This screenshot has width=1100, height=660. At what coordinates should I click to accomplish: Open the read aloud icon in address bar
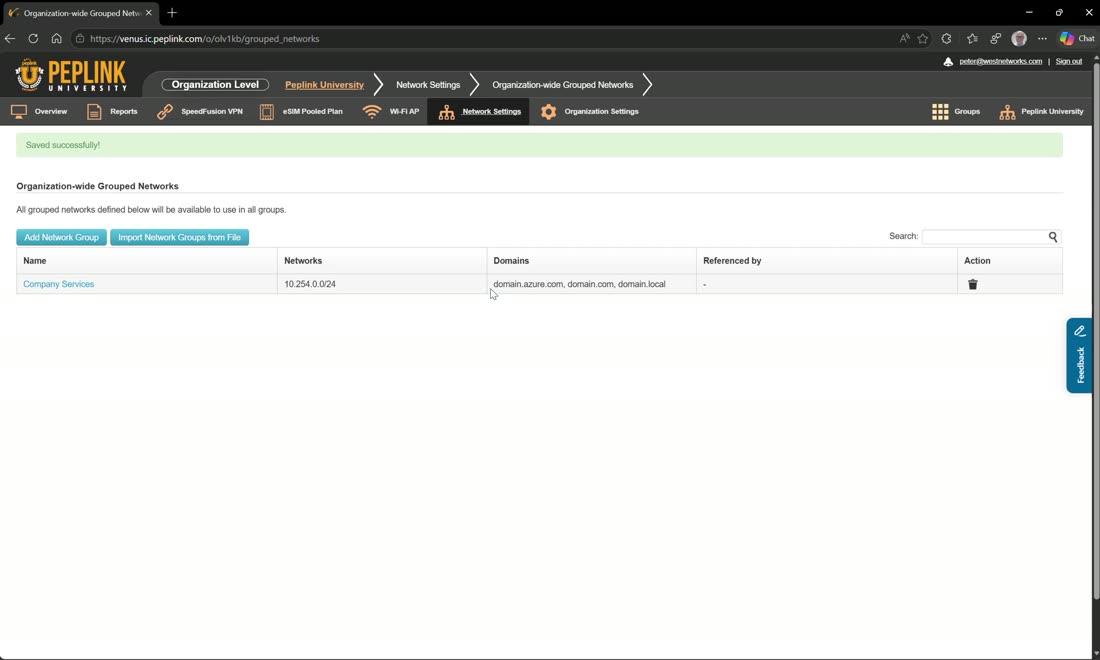[904, 39]
